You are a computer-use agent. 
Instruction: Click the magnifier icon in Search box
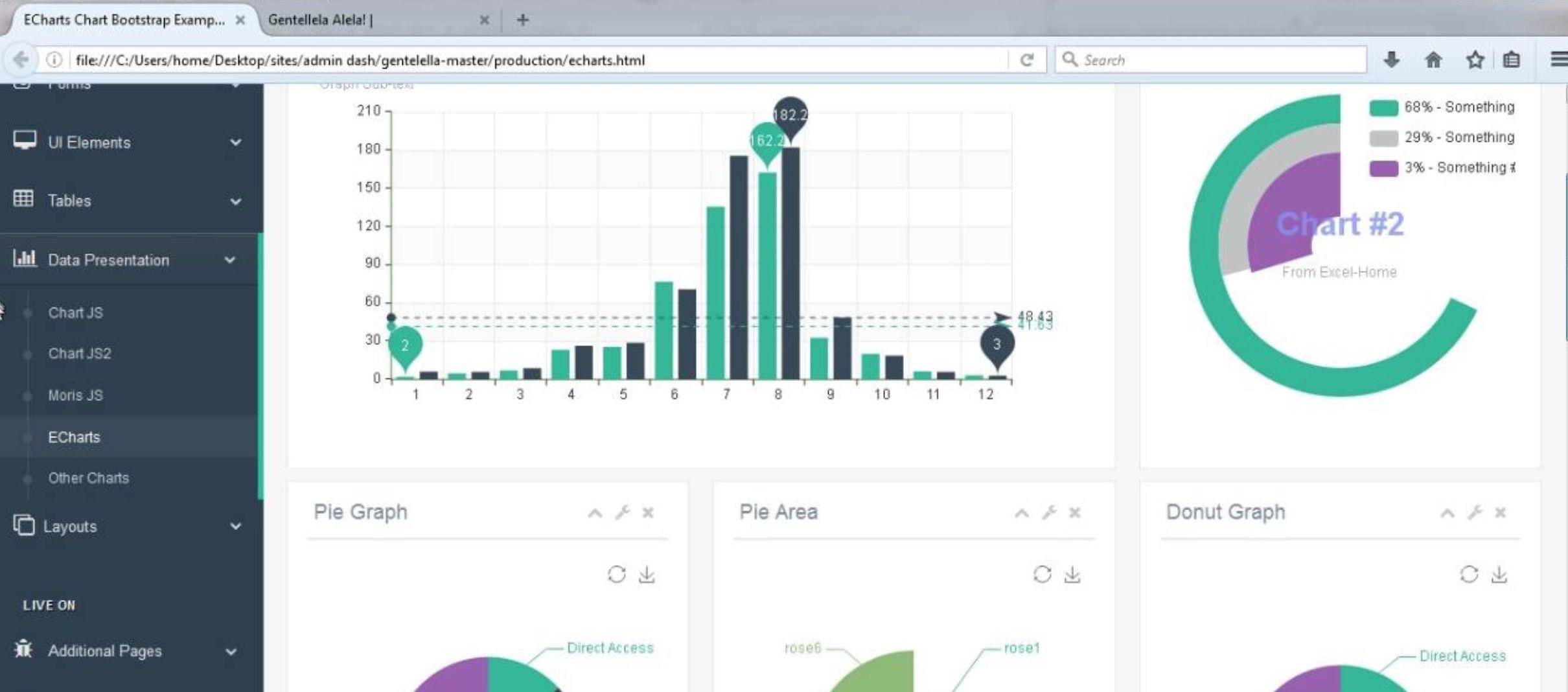(1070, 60)
